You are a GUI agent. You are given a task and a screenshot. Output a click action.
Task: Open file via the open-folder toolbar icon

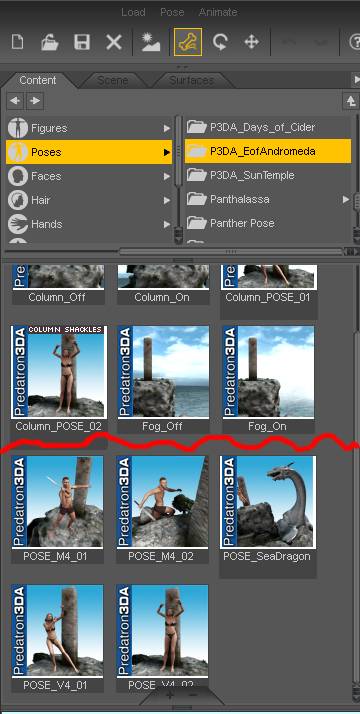point(50,42)
